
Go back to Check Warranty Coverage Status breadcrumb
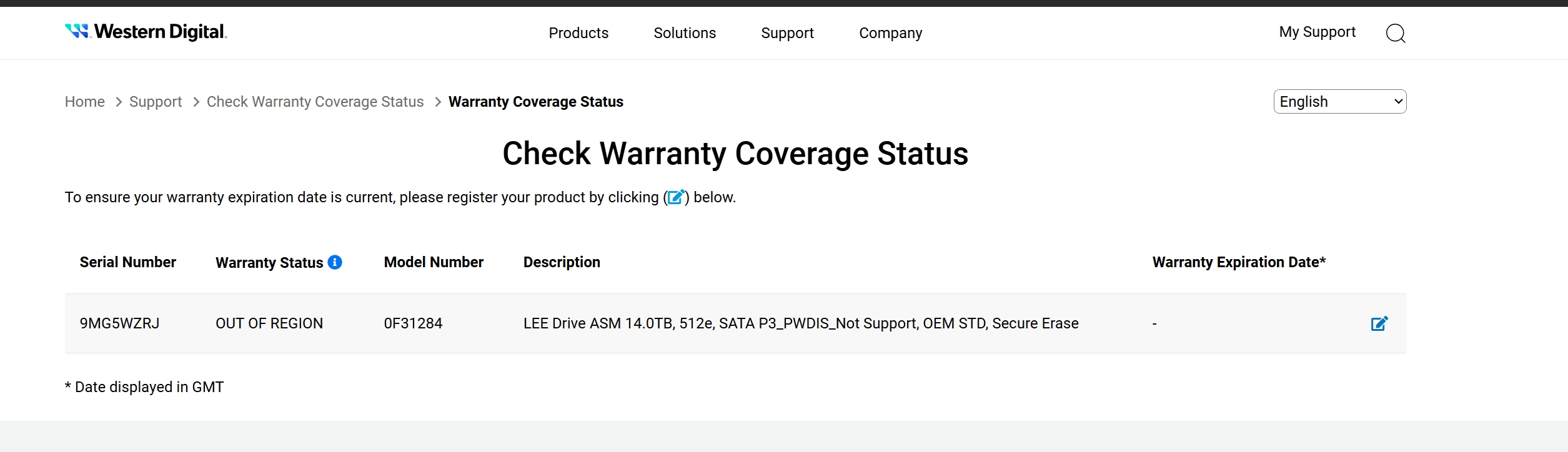[x=315, y=102]
